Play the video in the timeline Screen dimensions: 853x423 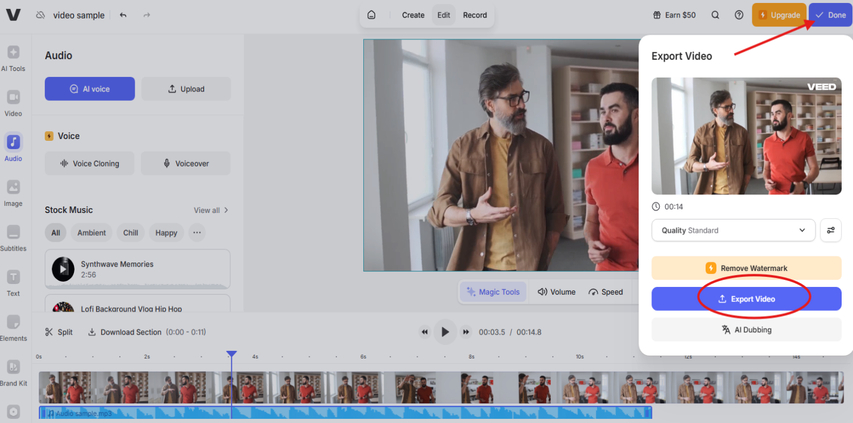(x=445, y=332)
